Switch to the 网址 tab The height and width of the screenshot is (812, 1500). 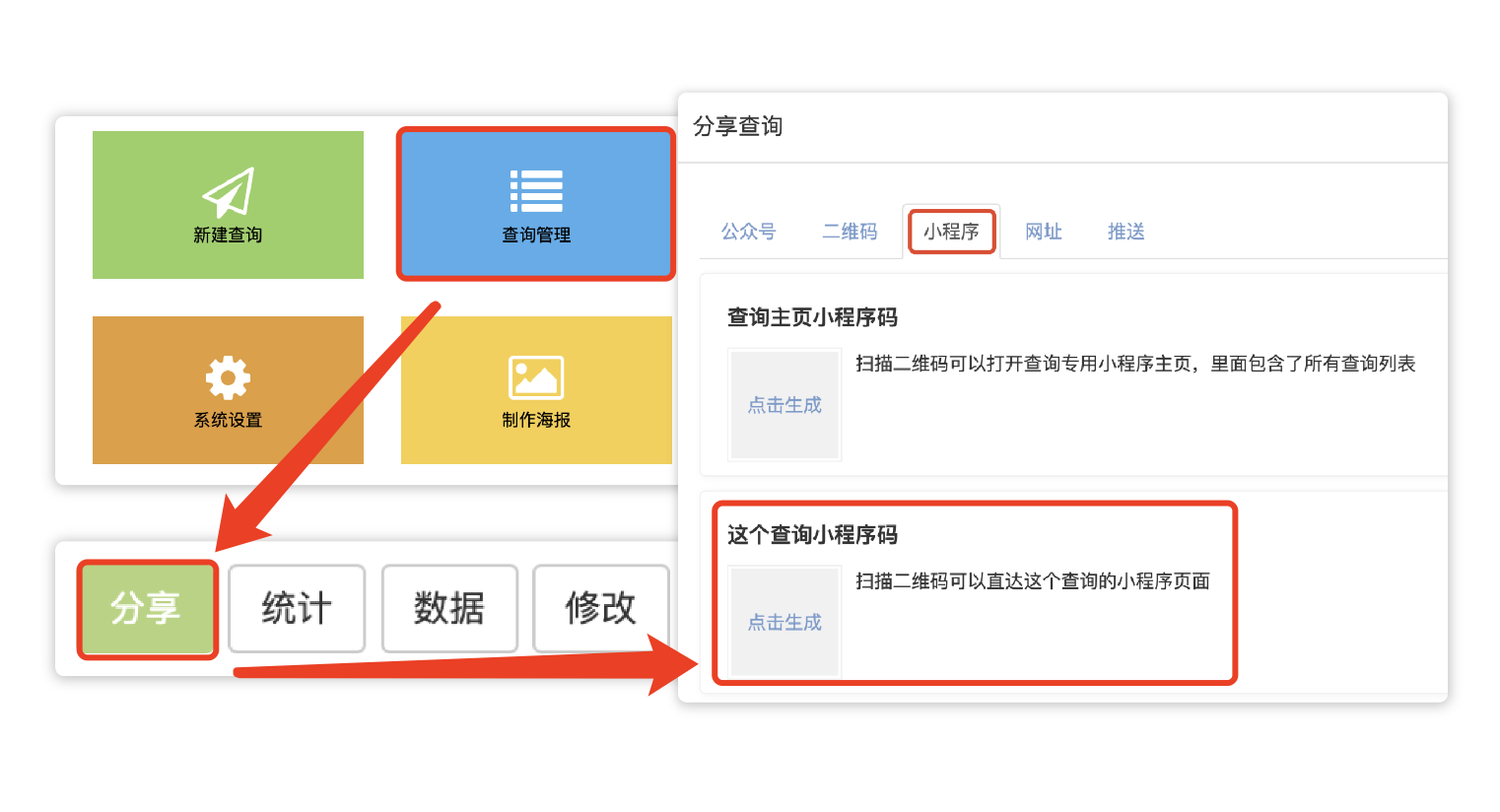[1044, 232]
